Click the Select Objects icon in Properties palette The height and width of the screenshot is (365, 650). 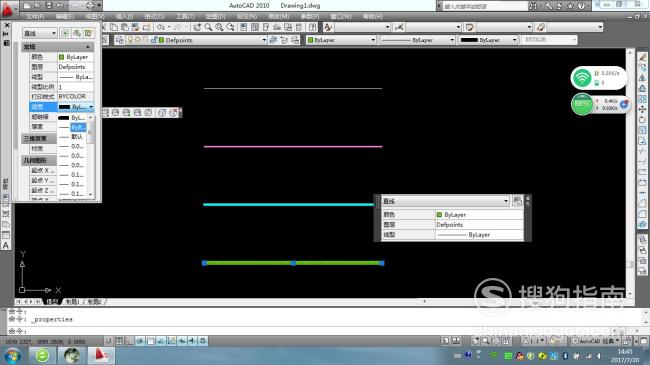77,33
